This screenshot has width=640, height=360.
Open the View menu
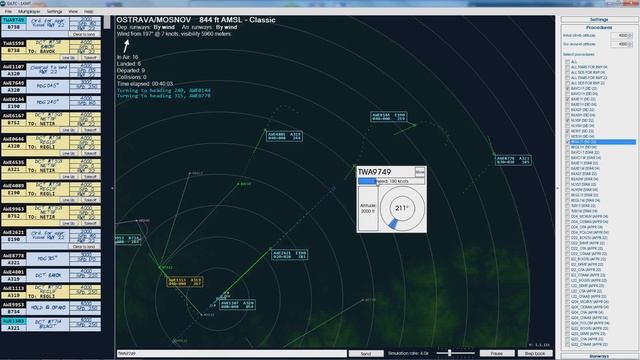click(73, 11)
